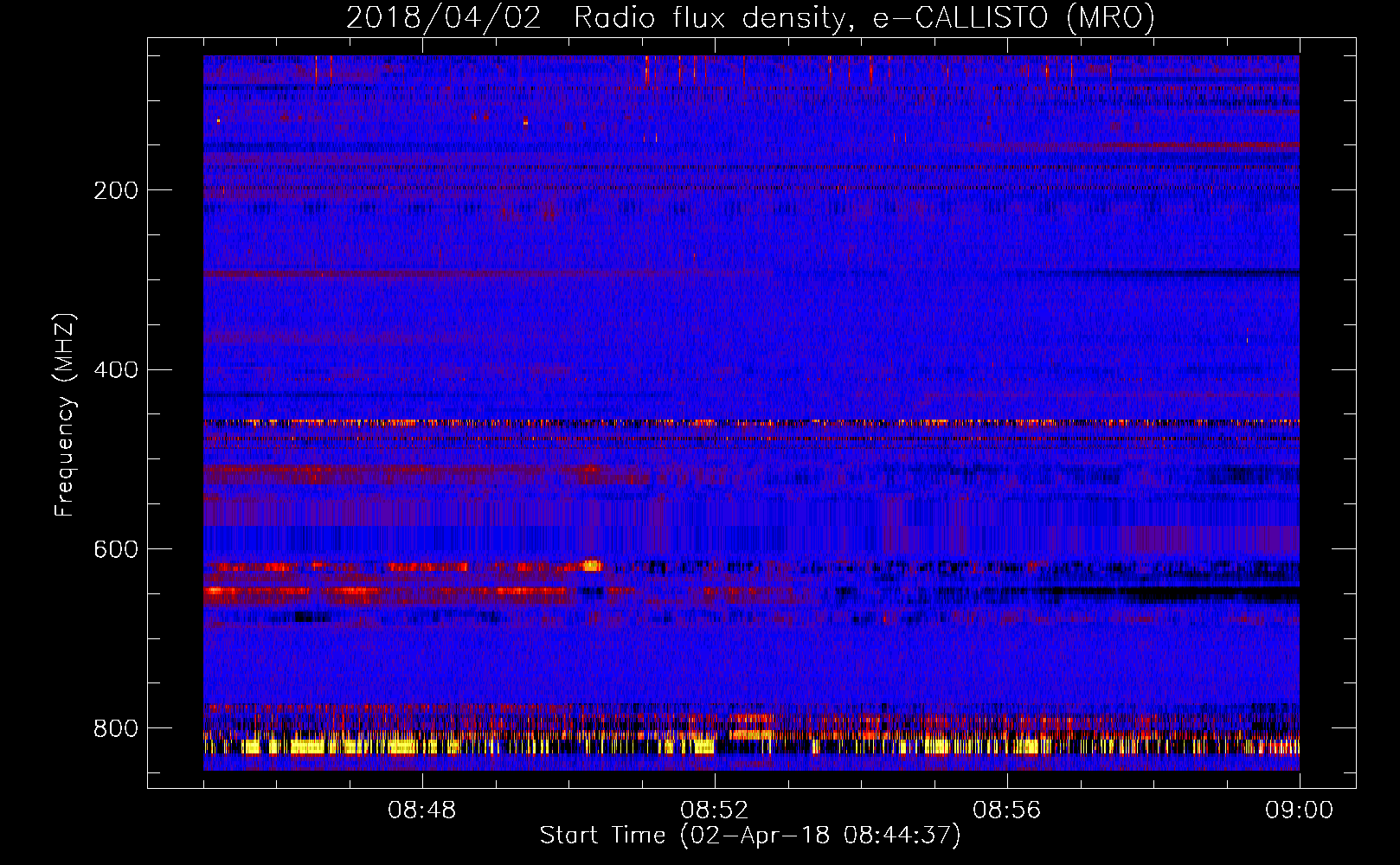The image size is (1400, 865).
Task: Click the 08:48 time tick label
Action: [x=422, y=811]
